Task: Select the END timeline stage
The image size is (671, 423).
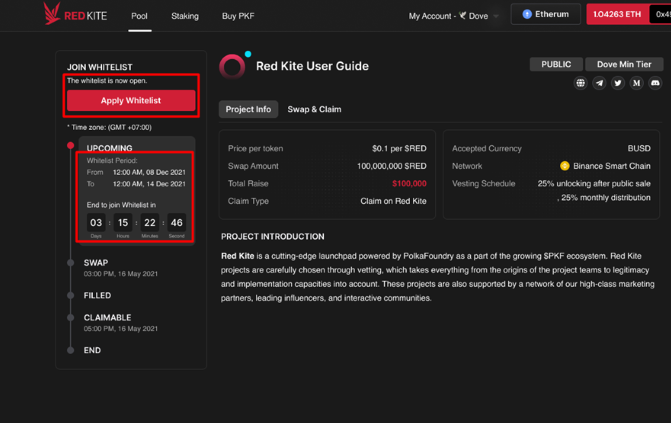Action: [92, 350]
